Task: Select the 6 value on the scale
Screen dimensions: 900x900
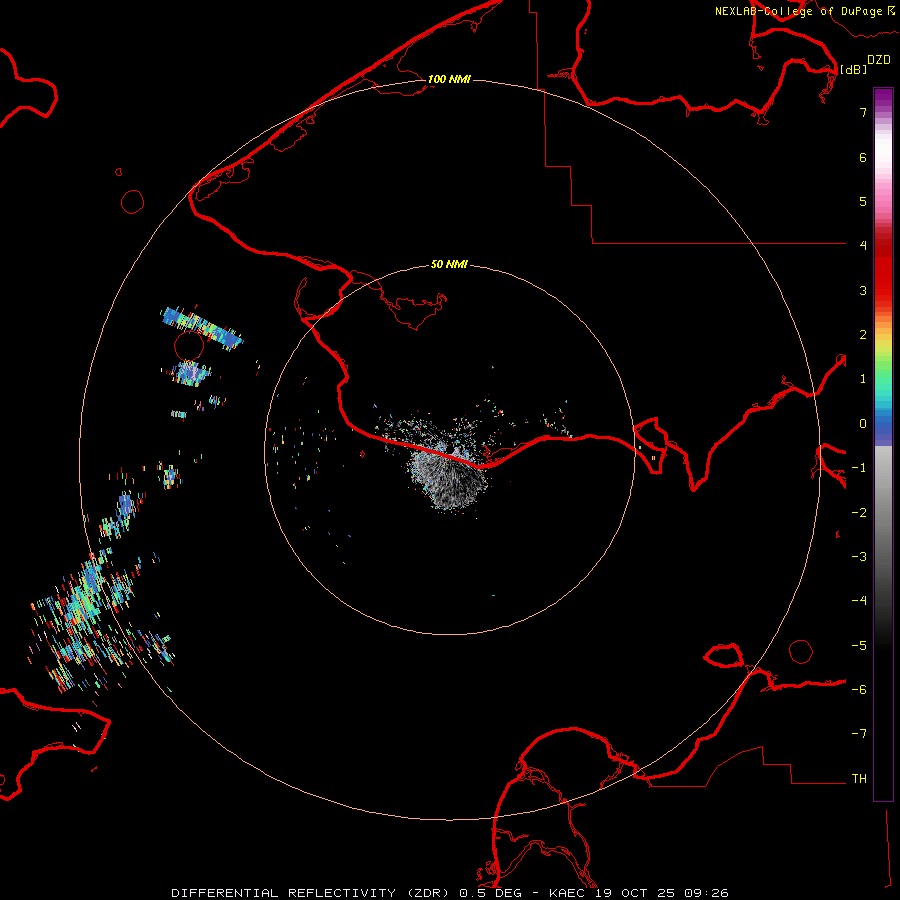Action: [863, 157]
